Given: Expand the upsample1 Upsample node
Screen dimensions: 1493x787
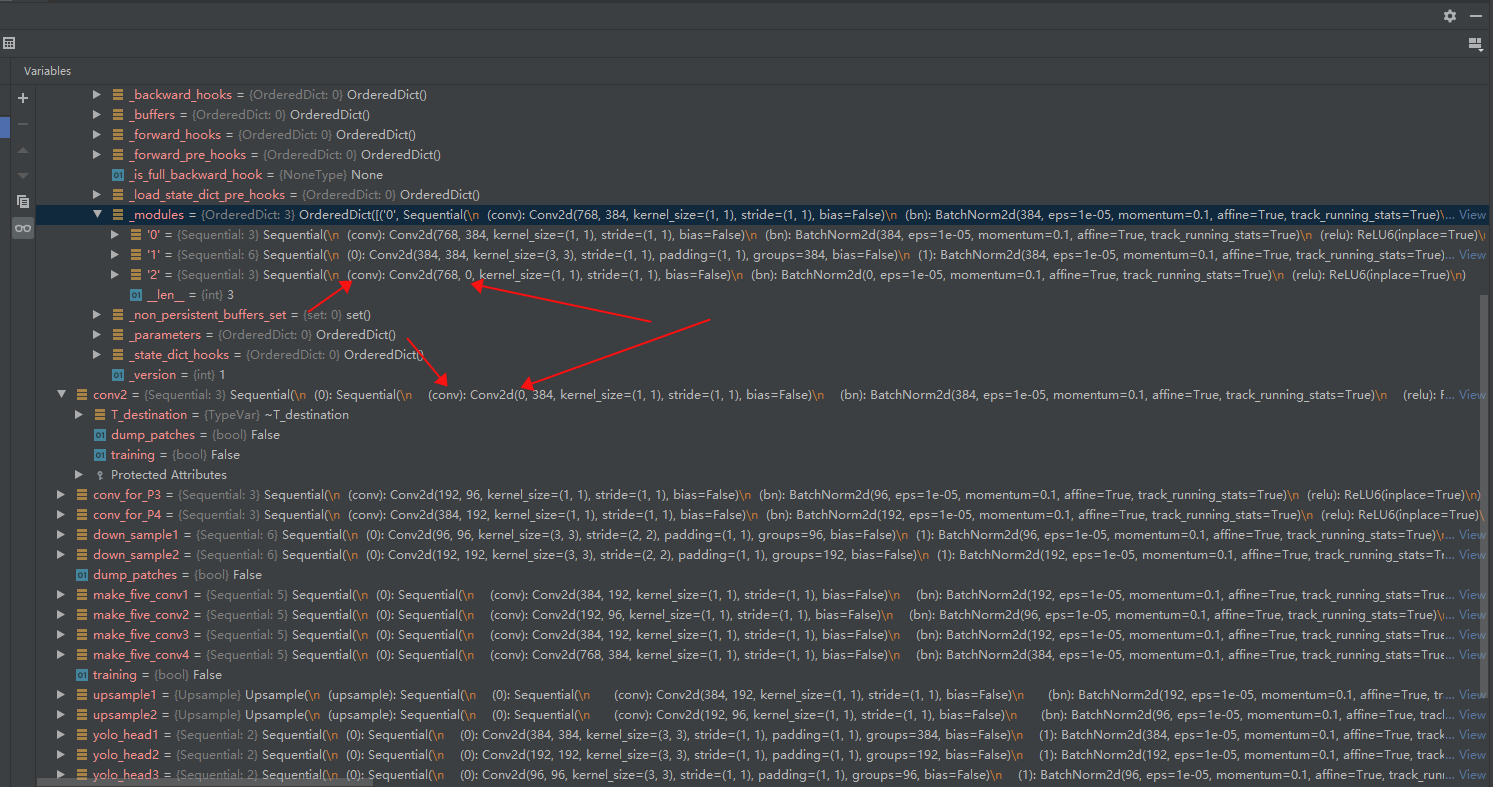Looking at the screenshot, I should click(x=61, y=694).
